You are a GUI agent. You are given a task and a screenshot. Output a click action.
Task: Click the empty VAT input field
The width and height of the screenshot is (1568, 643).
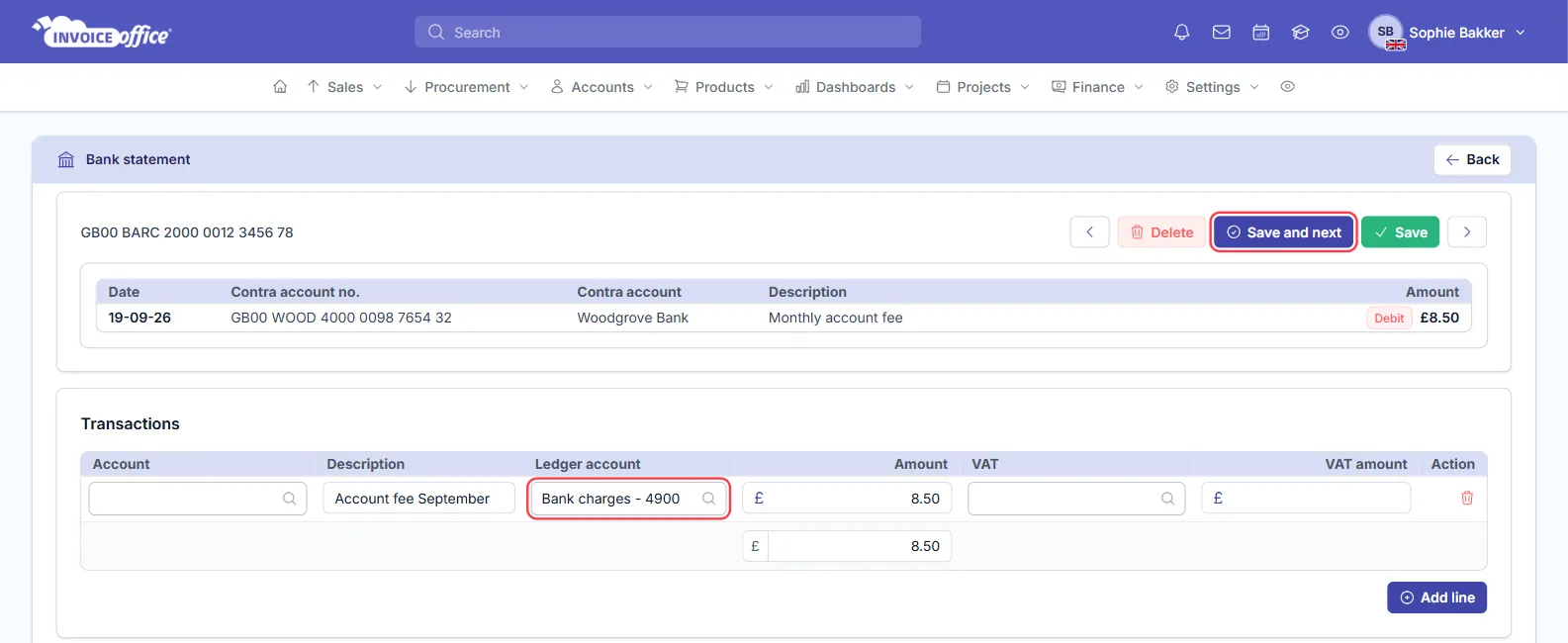point(1076,499)
